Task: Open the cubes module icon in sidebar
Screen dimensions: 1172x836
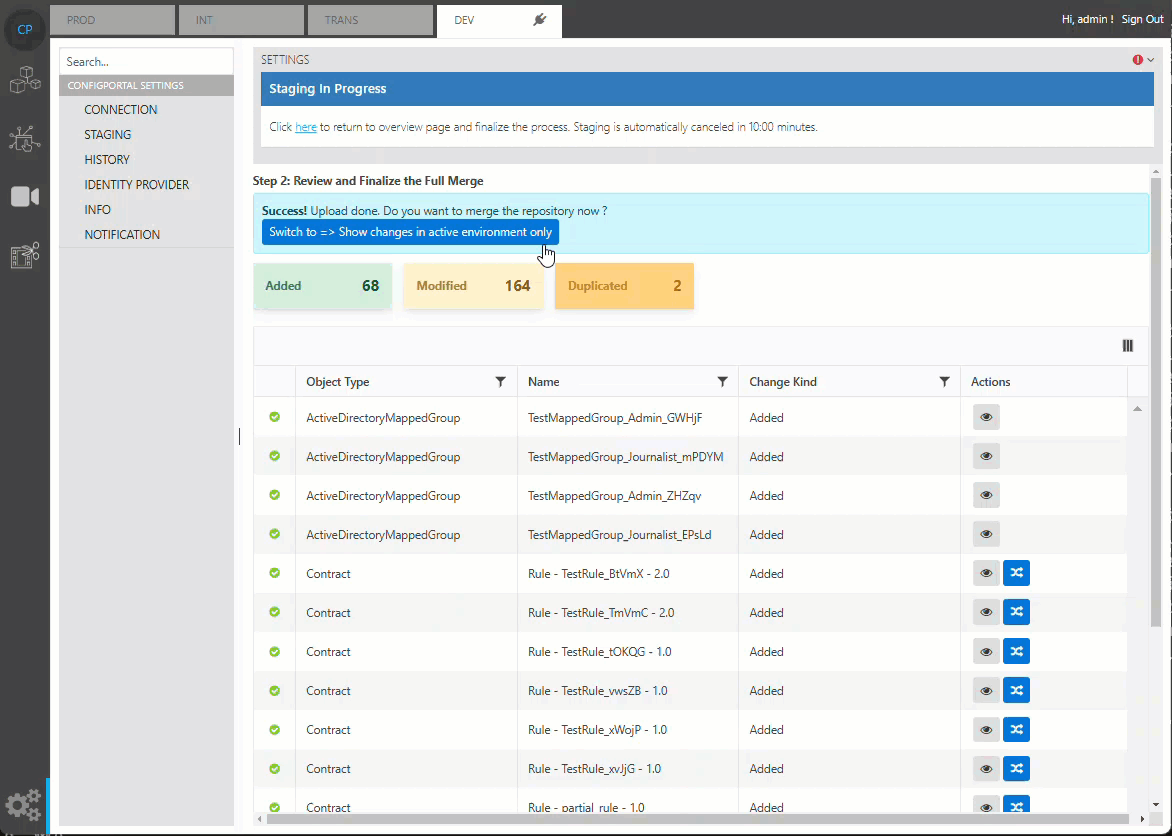Action: pos(24,80)
